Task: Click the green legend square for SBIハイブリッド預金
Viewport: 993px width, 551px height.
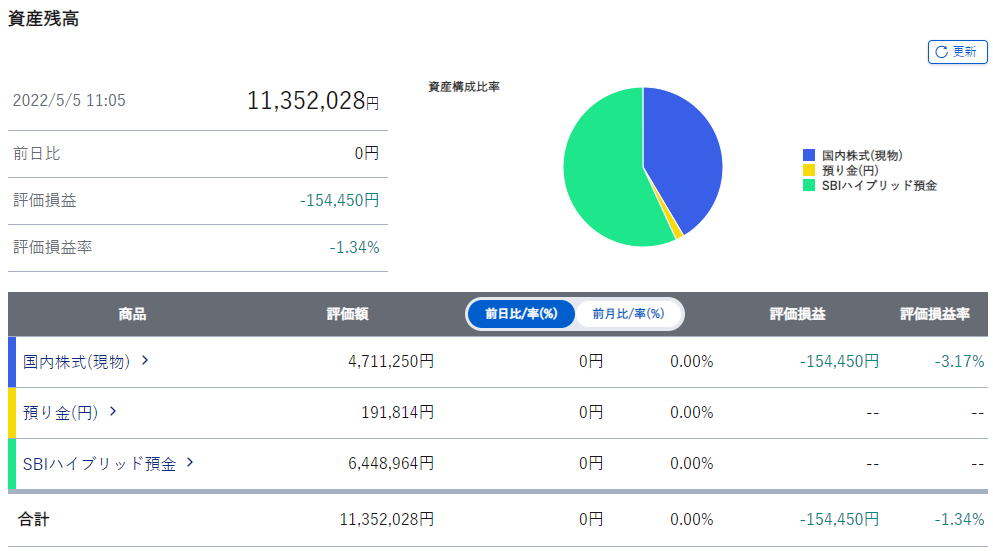Action: pos(809,186)
